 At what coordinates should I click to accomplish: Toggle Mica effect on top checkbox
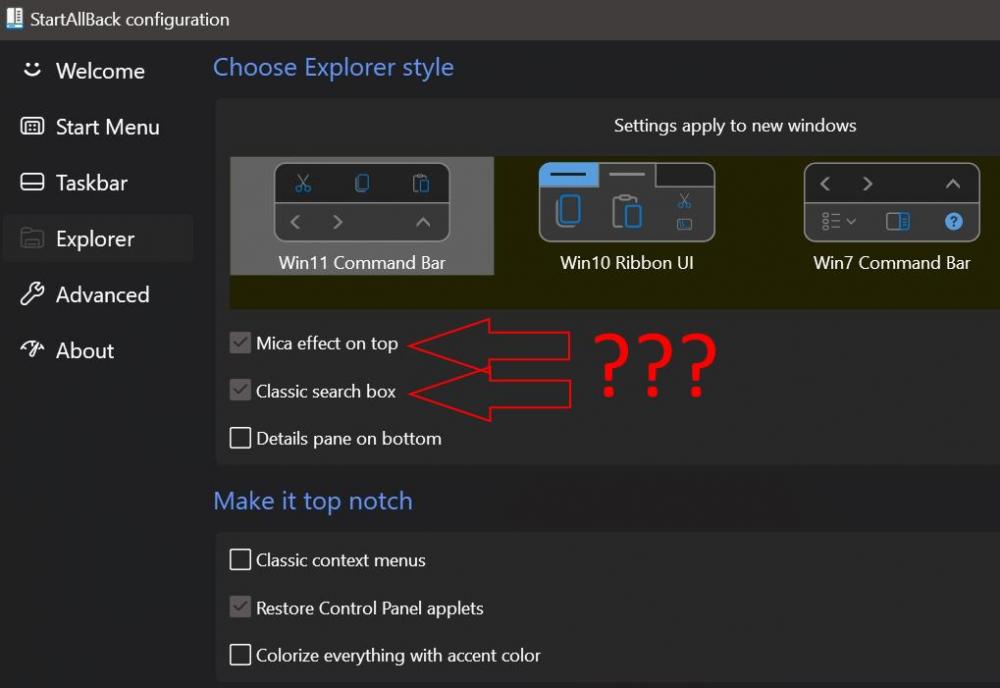(240, 343)
